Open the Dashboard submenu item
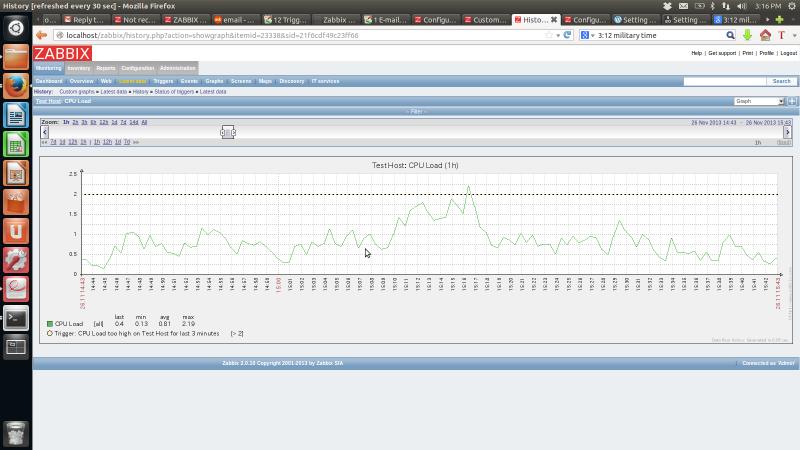The width and height of the screenshot is (800, 450). [49, 81]
